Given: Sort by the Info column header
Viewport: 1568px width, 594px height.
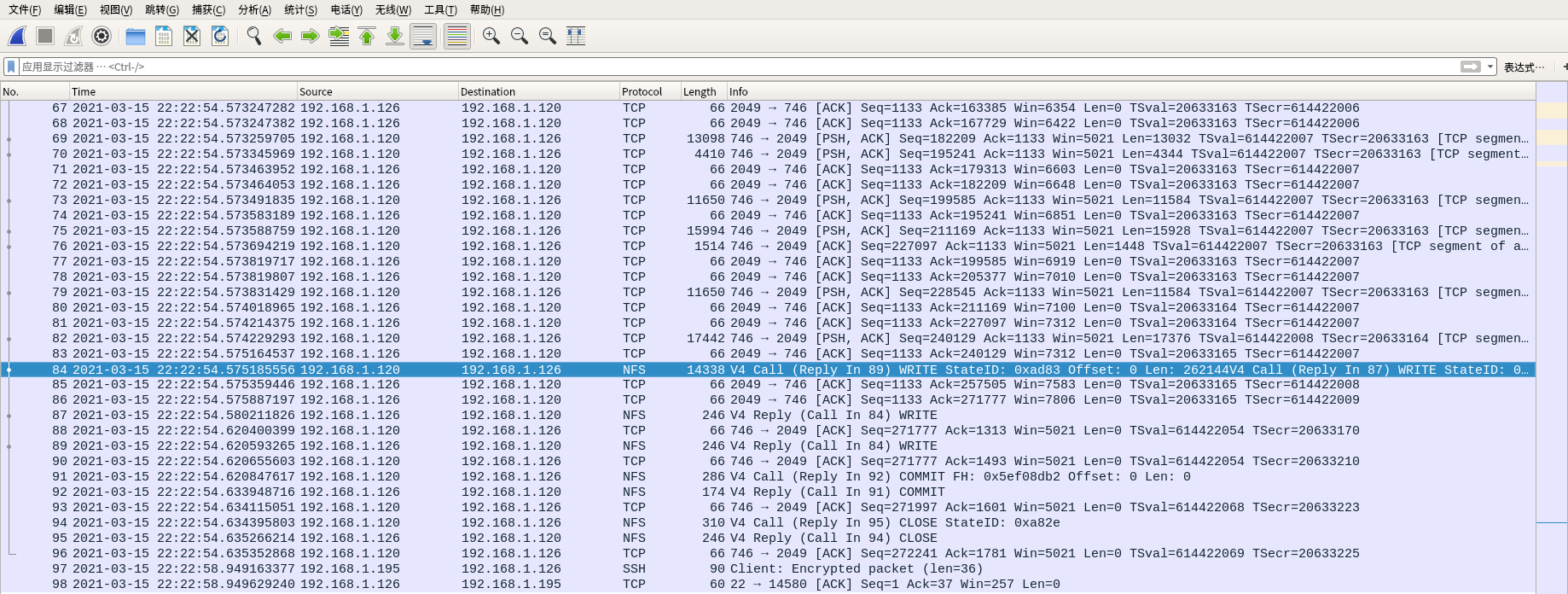Looking at the screenshot, I should (x=1130, y=91).
